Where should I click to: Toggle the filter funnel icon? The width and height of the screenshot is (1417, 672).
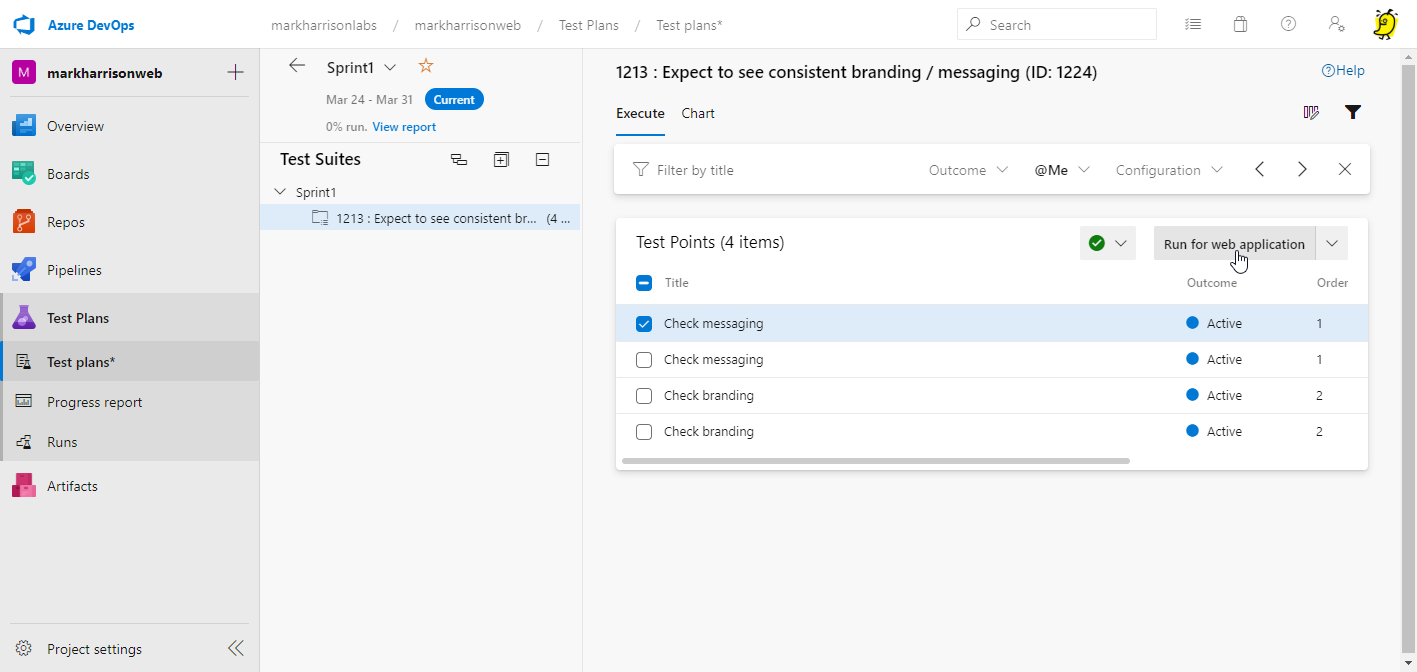tap(1352, 113)
